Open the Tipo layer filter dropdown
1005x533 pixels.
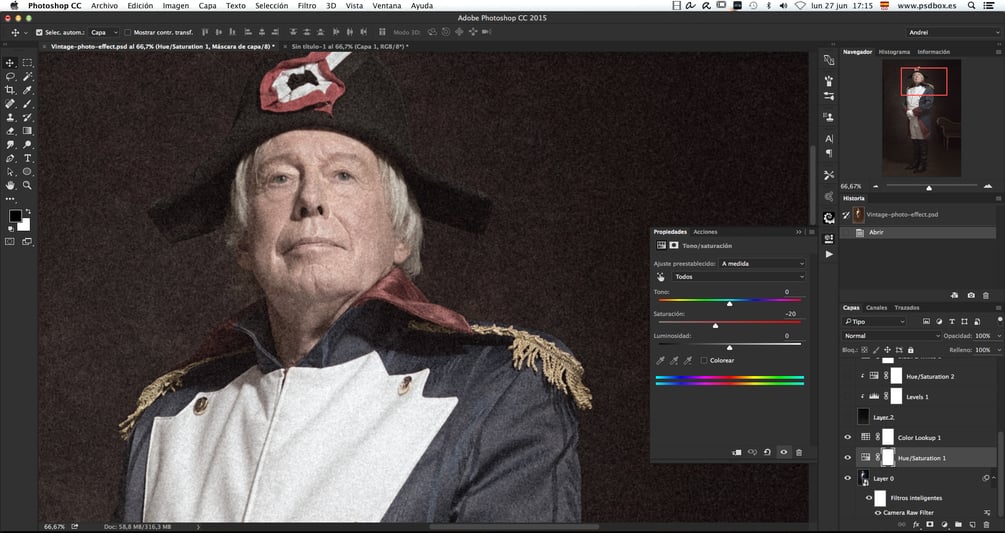(x=874, y=322)
